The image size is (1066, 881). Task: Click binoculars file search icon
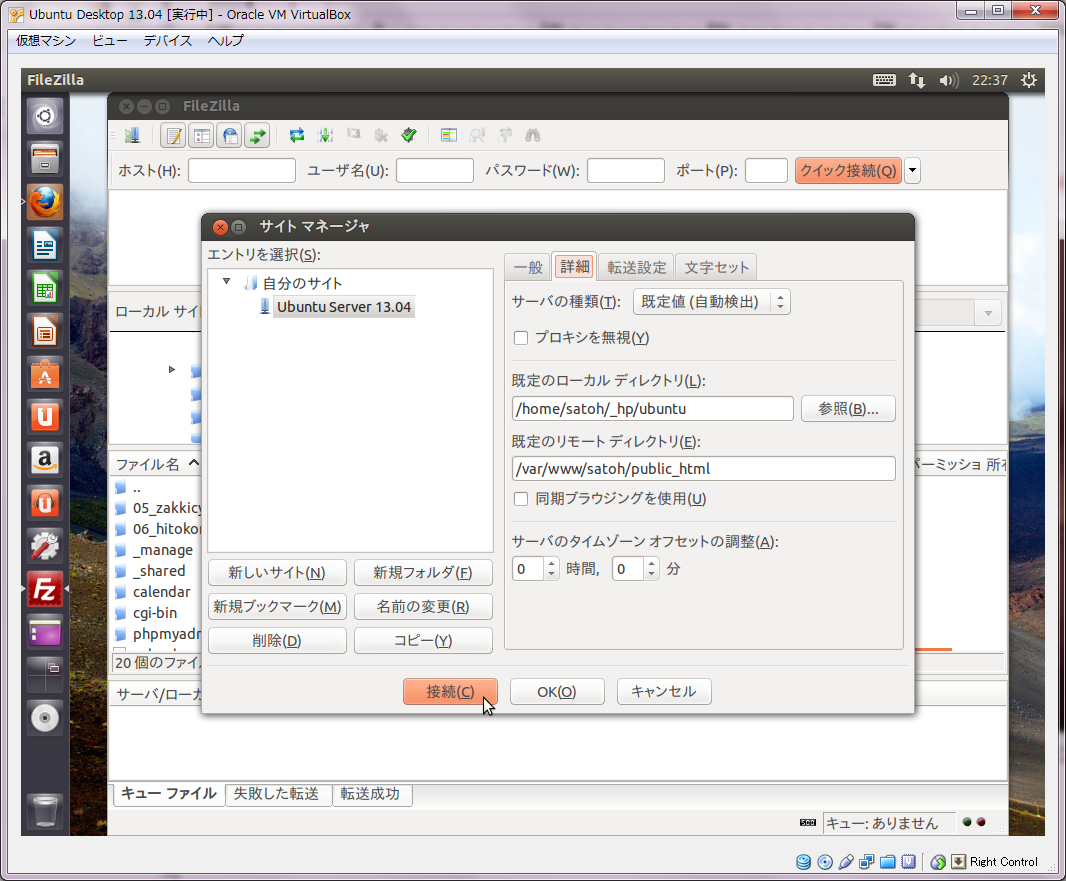pyautogui.click(x=532, y=135)
